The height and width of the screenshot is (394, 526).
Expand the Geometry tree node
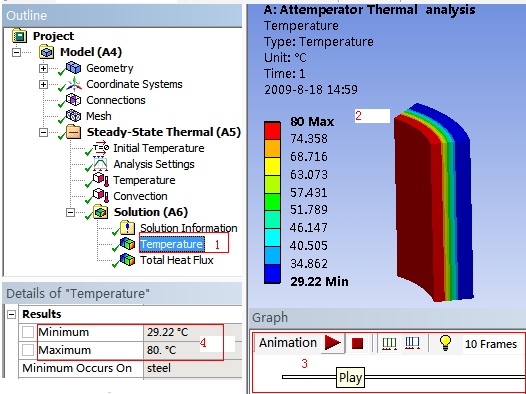(43, 68)
